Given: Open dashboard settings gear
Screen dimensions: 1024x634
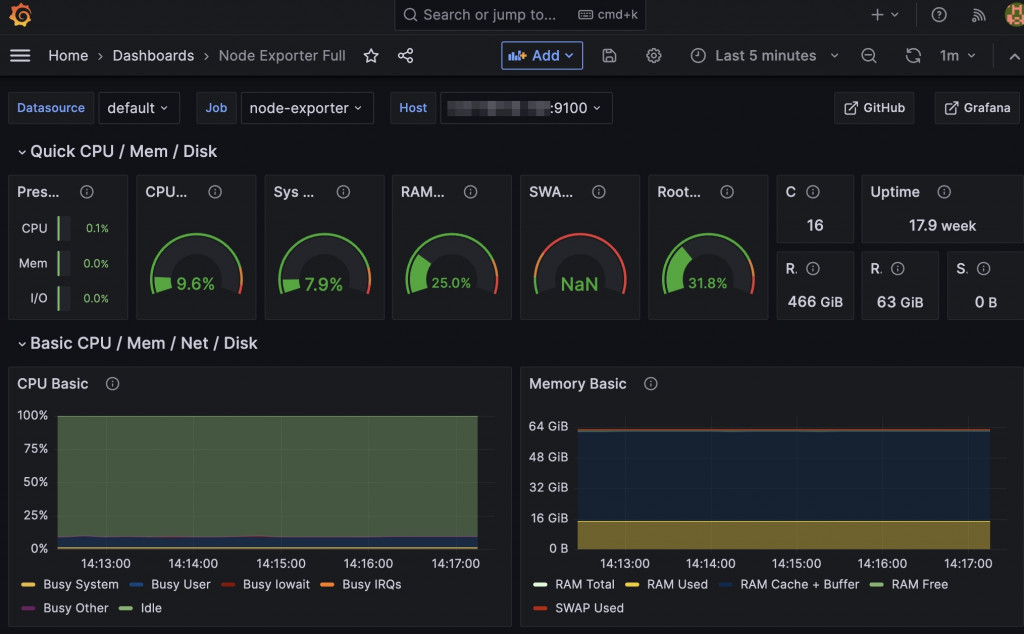Looking at the screenshot, I should [x=654, y=55].
